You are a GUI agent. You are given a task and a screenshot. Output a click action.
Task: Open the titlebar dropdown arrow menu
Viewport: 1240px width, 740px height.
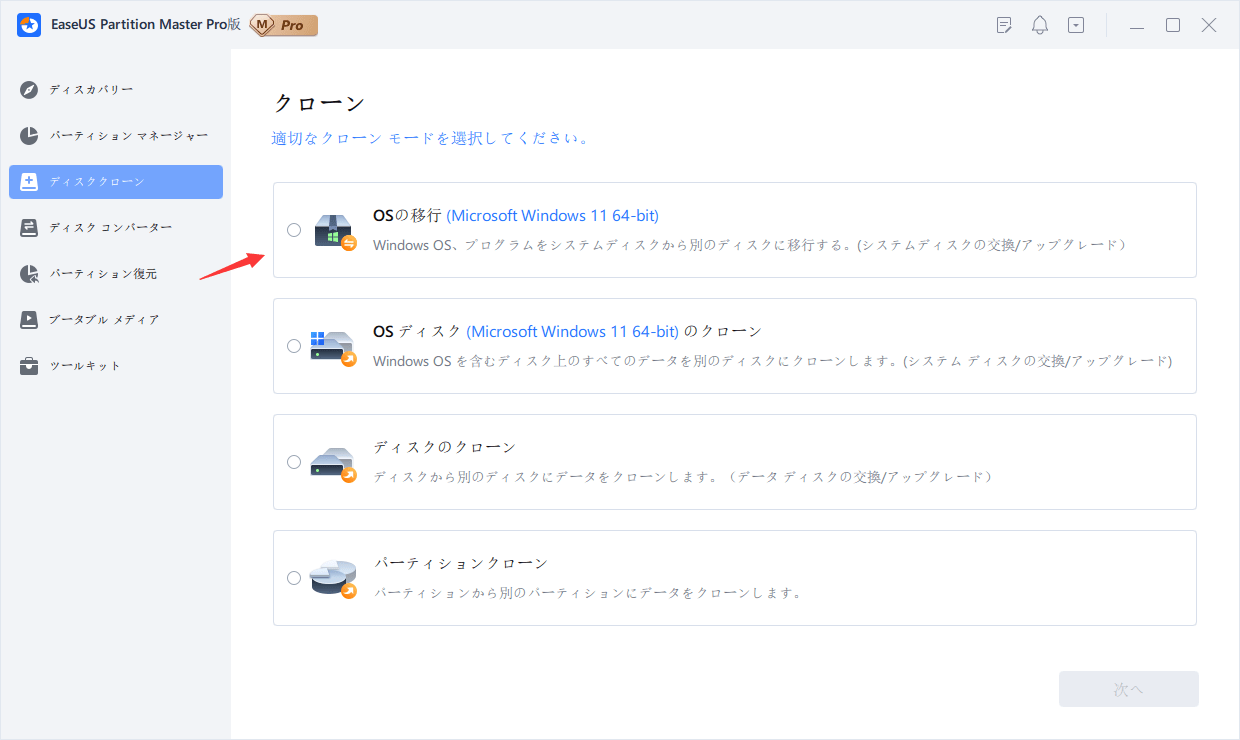click(x=1075, y=24)
